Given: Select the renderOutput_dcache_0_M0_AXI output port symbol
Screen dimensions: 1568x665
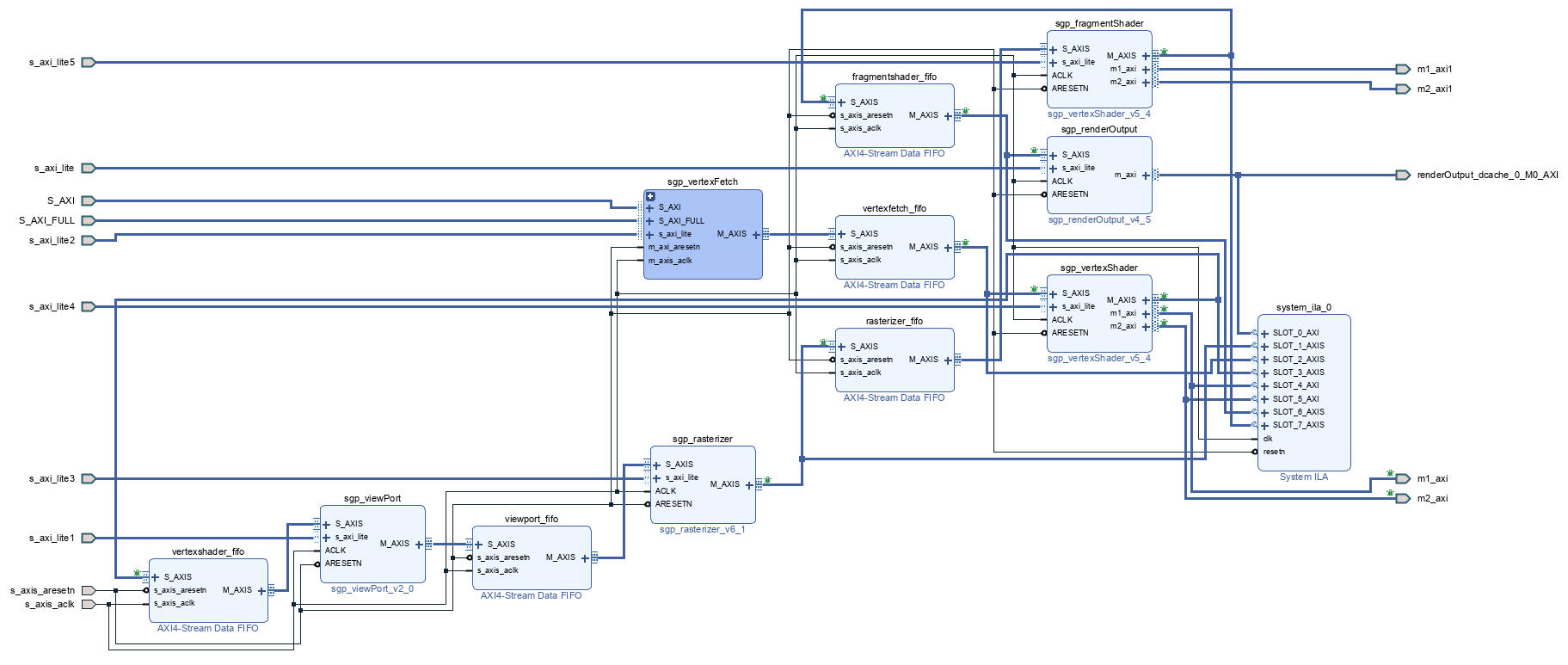Looking at the screenshot, I should click(1403, 175).
